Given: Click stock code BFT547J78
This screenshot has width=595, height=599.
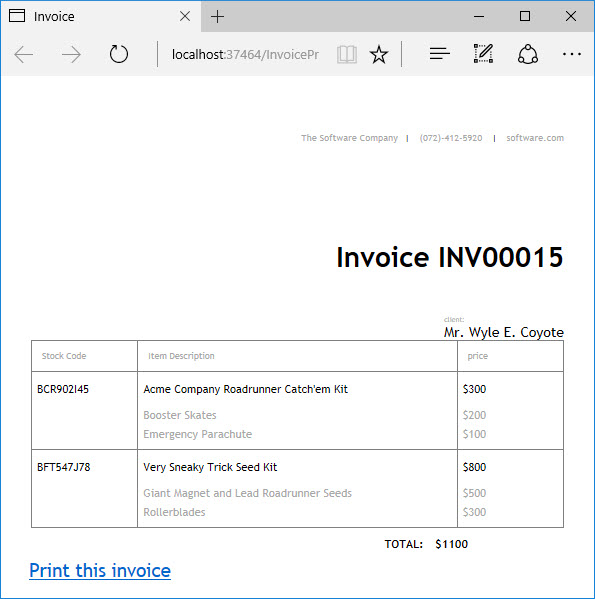Looking at the screenshot, I should 63,467.
